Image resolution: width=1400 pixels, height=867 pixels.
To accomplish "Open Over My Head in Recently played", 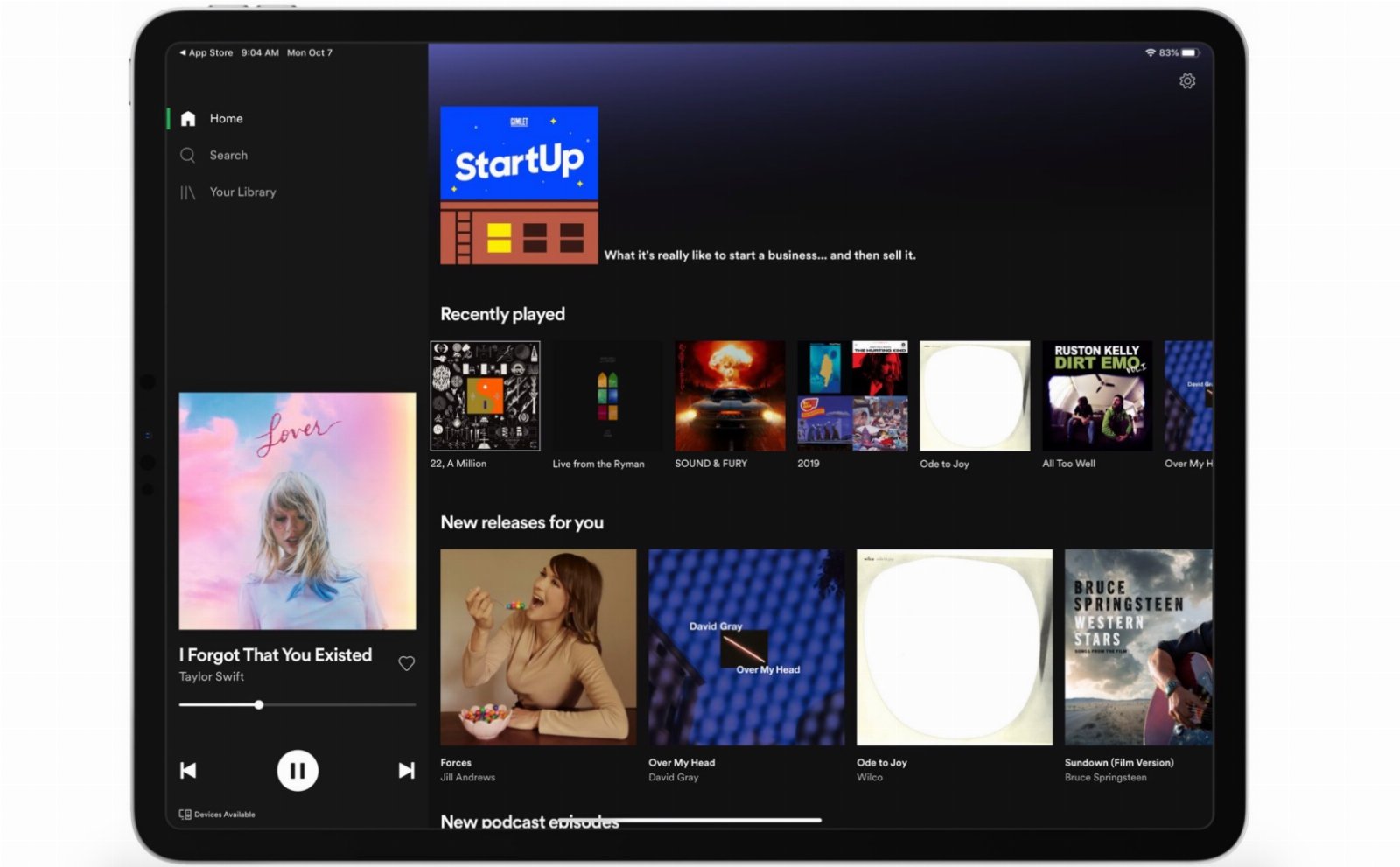I will (1188, 396).
